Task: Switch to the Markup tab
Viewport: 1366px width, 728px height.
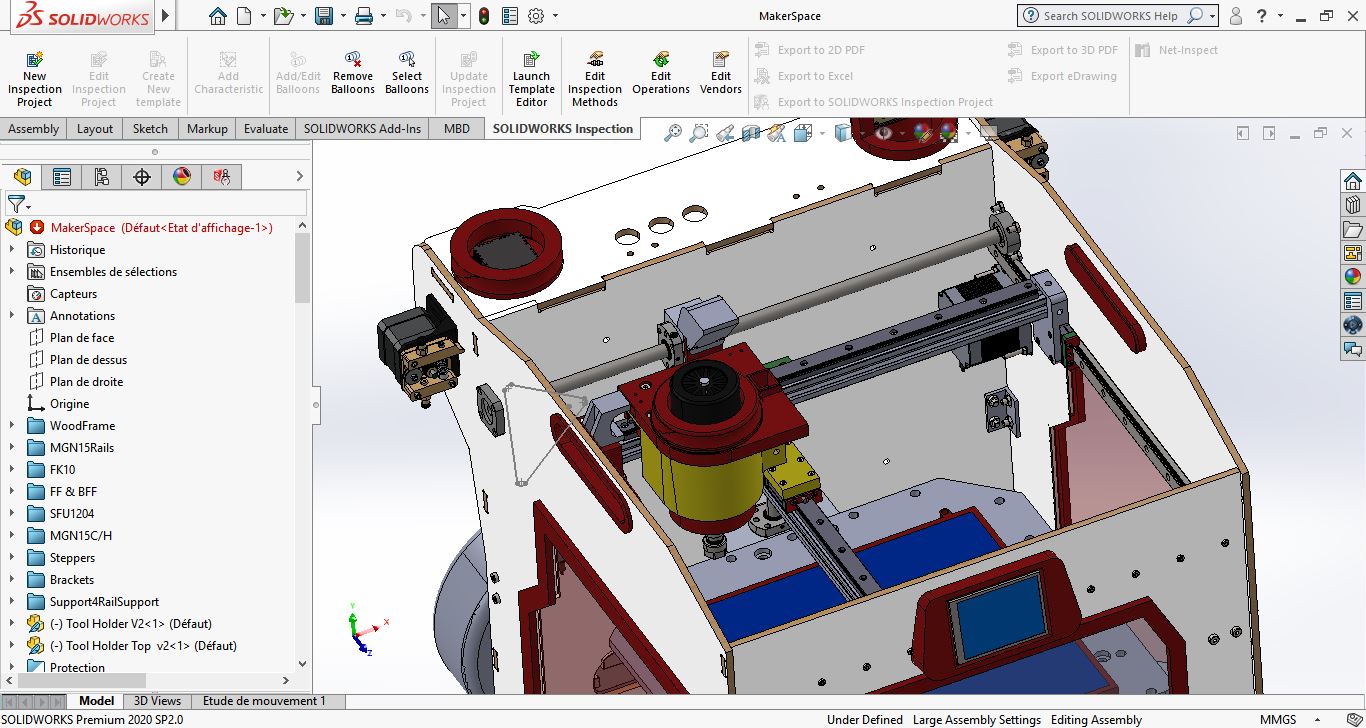Action: [208, 129]
